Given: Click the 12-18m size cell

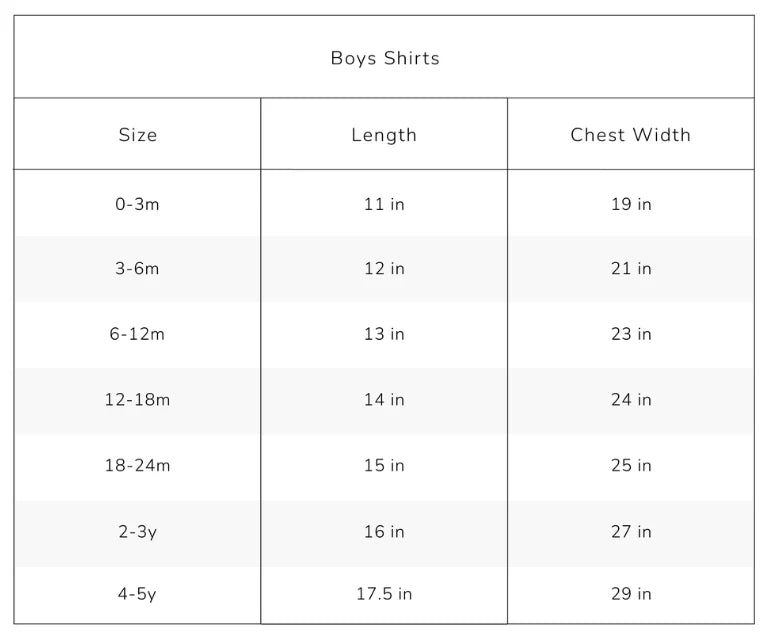Looking at the screenshot, I should tap(137, 399).
